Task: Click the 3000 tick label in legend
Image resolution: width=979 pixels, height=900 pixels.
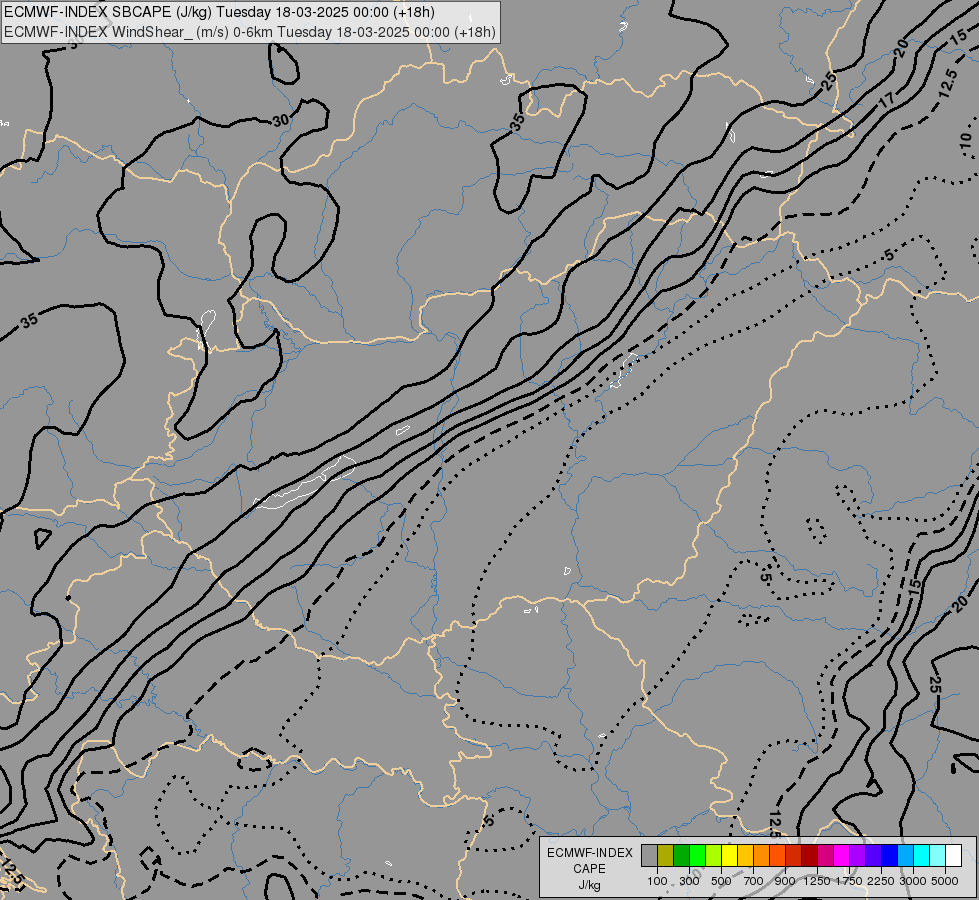Action: coord(913,881)
